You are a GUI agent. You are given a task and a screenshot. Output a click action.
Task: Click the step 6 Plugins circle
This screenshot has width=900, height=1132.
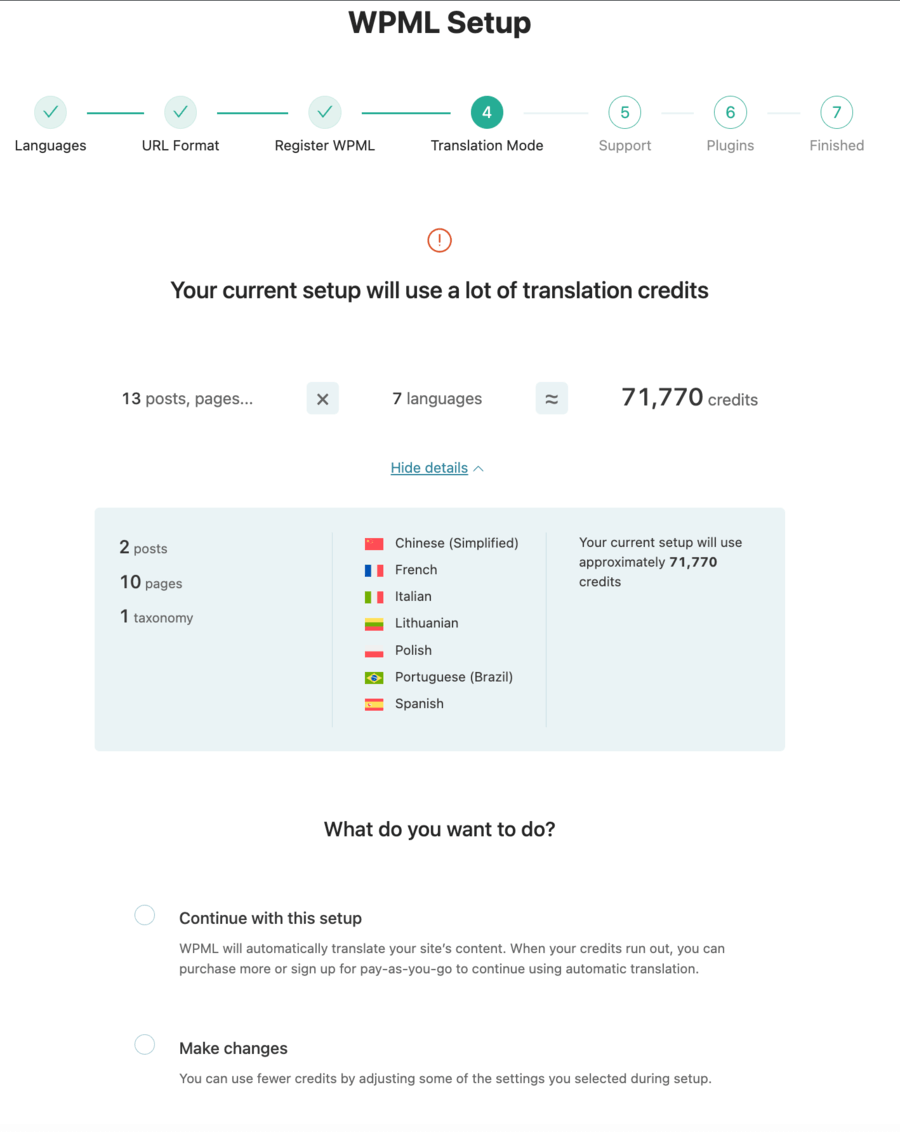(730, 112)
